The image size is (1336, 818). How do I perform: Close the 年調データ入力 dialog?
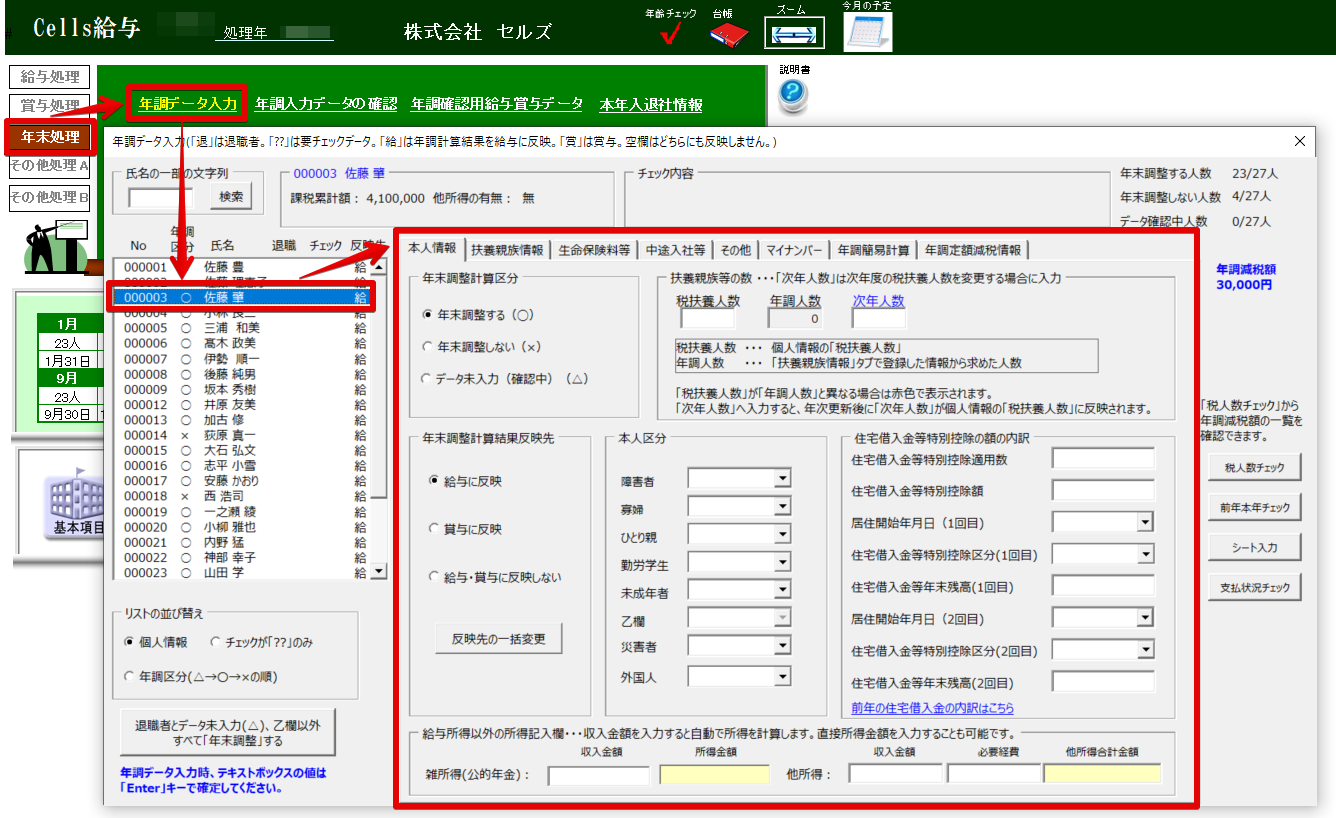1300,141
